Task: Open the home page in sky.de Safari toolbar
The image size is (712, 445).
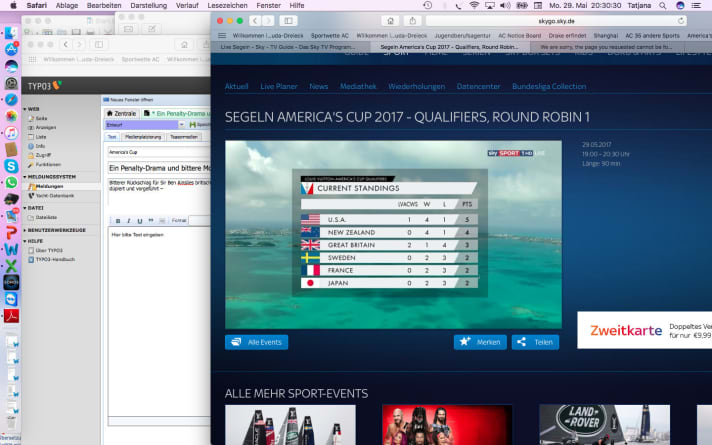Action: (x=390, y=21)
